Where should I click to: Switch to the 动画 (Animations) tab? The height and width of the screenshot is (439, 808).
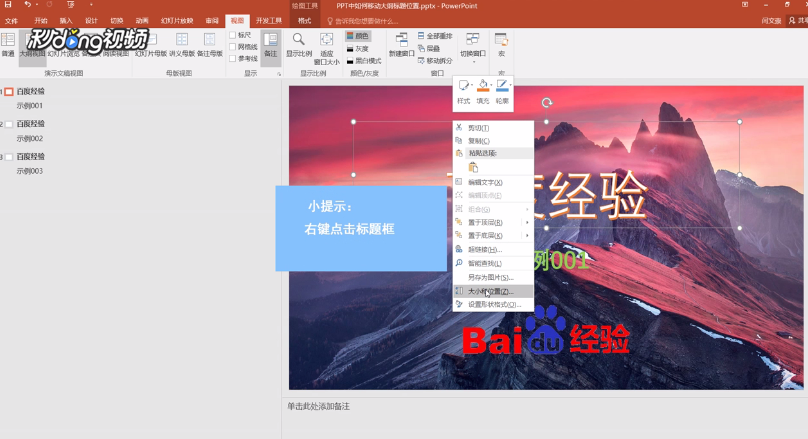point(142,21)
